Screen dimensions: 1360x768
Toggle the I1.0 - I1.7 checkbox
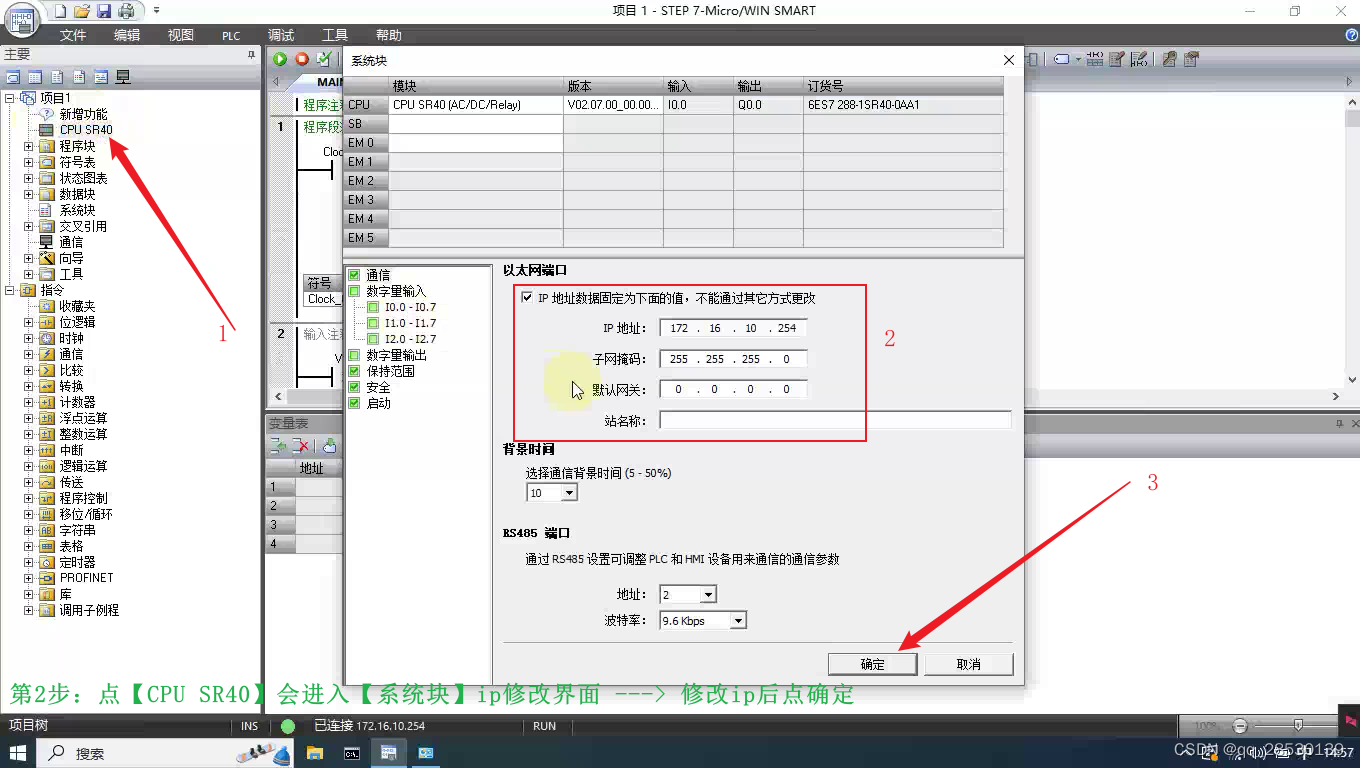[x=373, y=323]
